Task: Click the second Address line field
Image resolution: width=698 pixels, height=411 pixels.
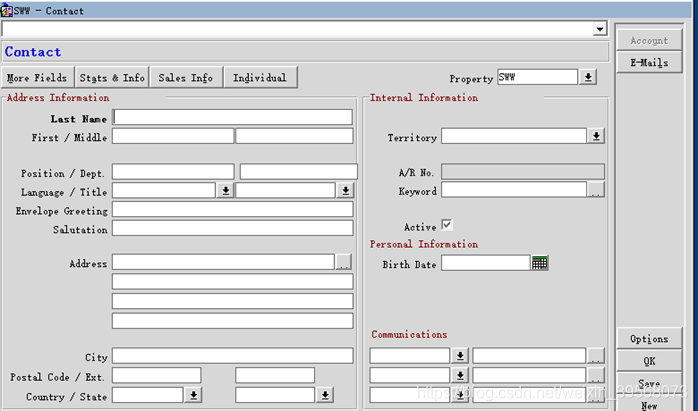Action: [233, 281]
